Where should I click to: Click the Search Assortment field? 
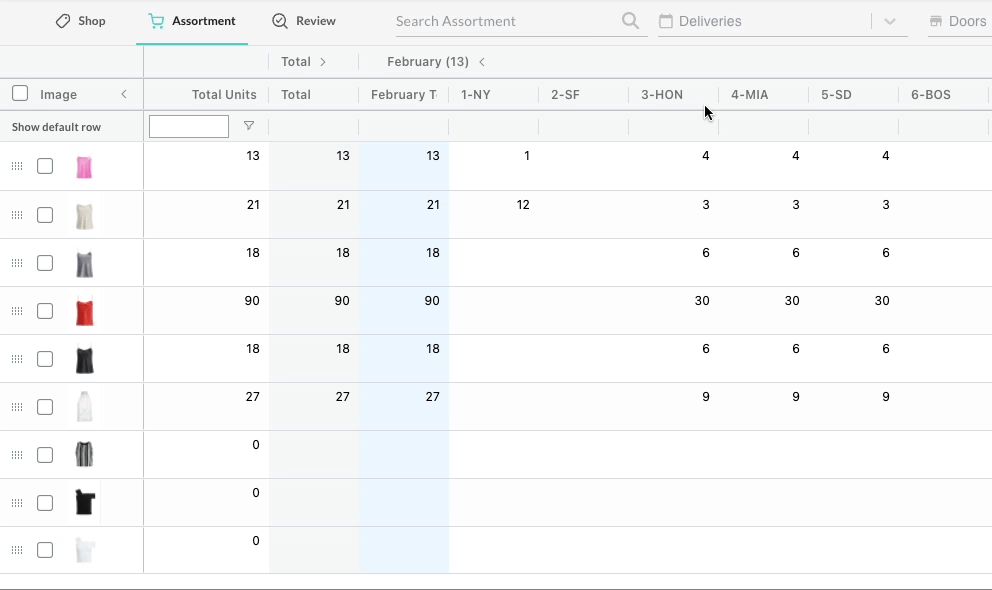(505, 21)
